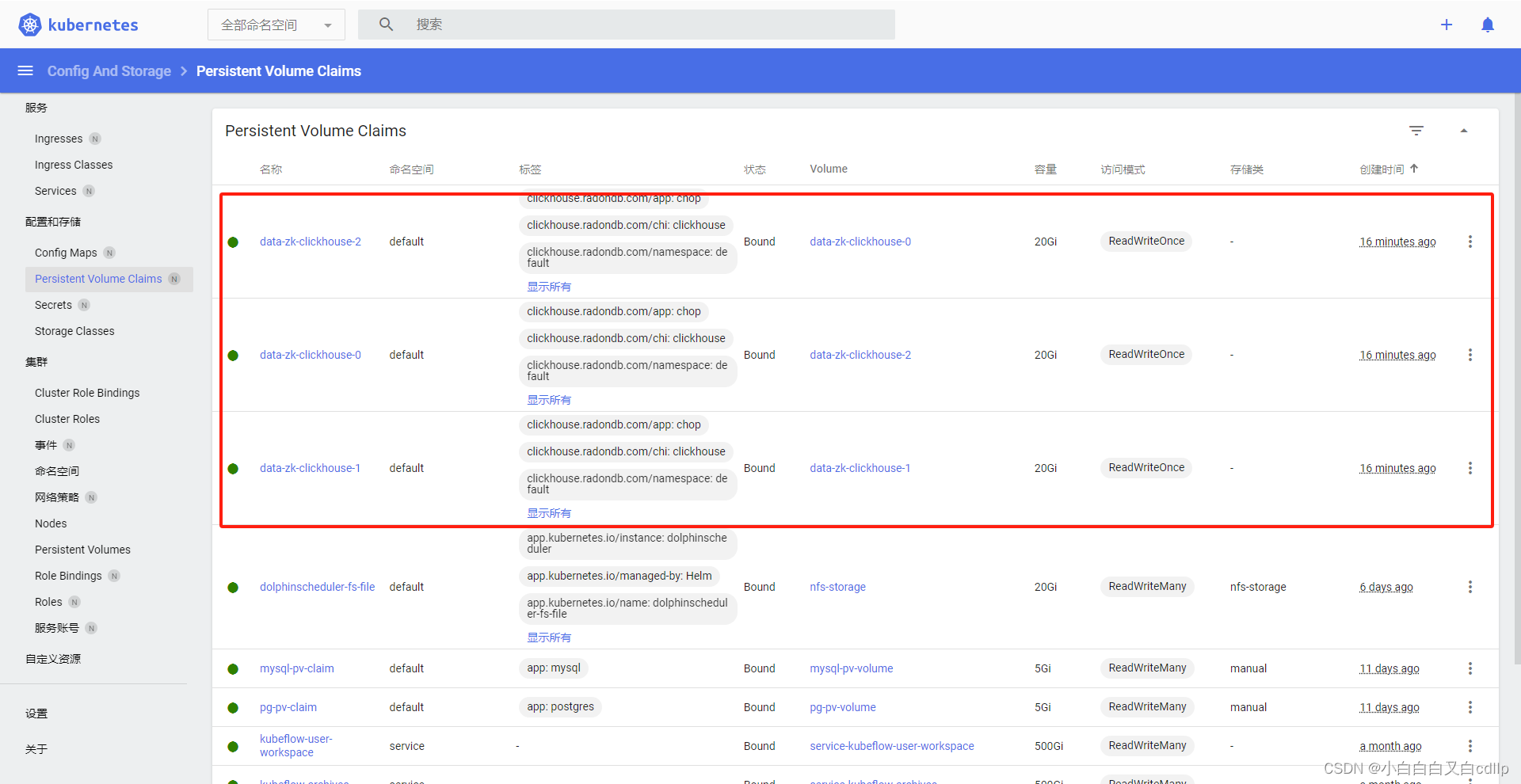The image size is (1521, 784).
Task: Open the notifications bell
Action: click(x=1488, y=25)
